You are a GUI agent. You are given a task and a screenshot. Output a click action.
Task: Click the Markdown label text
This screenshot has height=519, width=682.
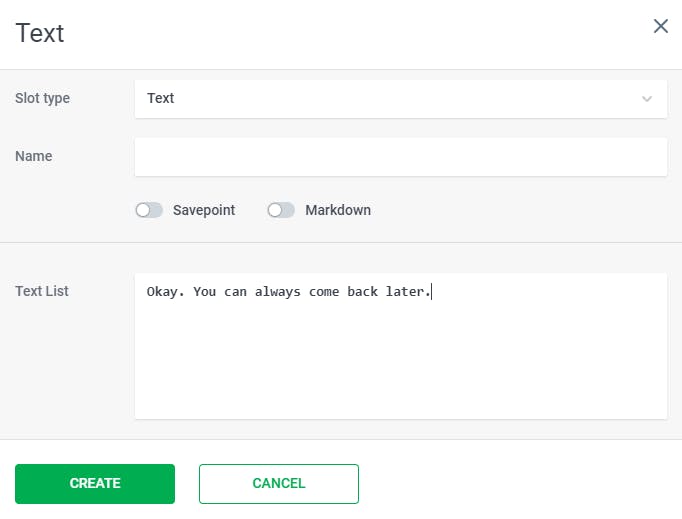tap(338, 210)
